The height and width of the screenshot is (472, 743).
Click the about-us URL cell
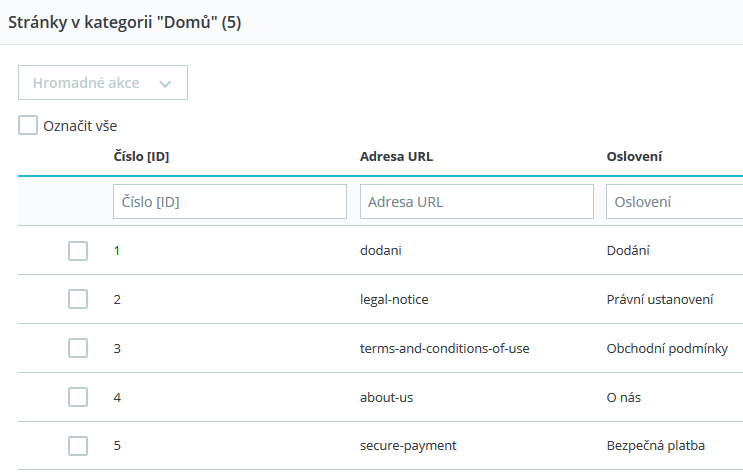(386, 397)
